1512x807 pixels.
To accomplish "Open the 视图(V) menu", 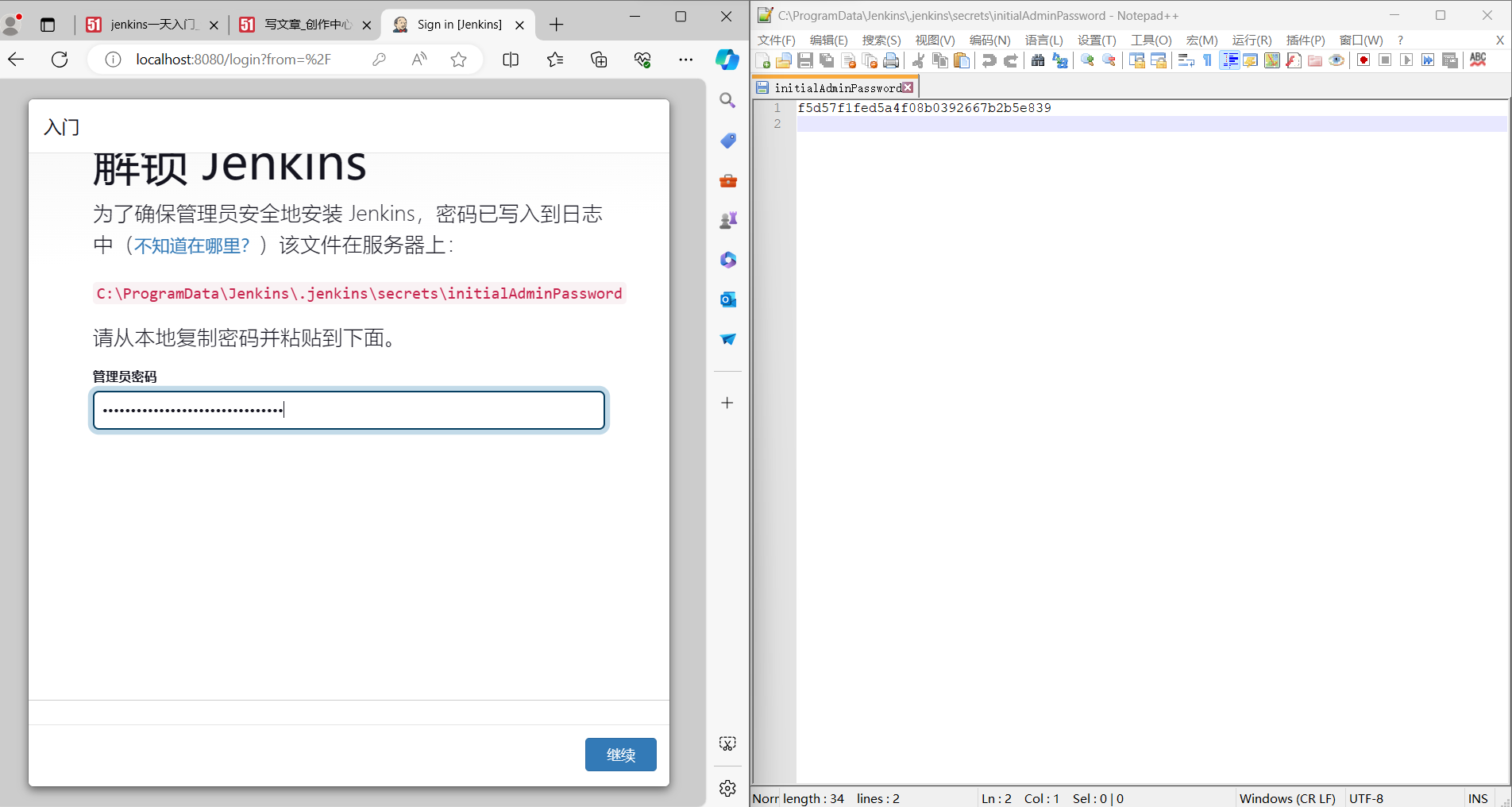I will click(935, 40).
